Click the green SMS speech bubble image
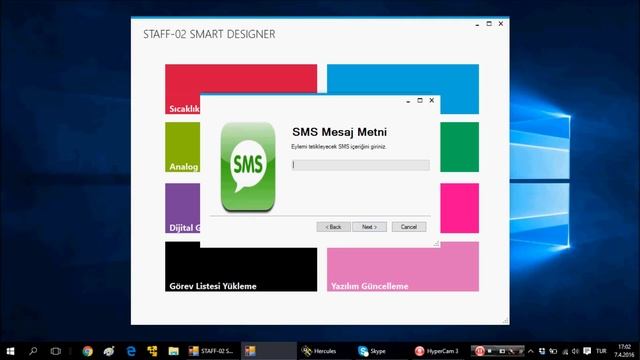Viewport: 640px width, 360px height. pos(248,167)
